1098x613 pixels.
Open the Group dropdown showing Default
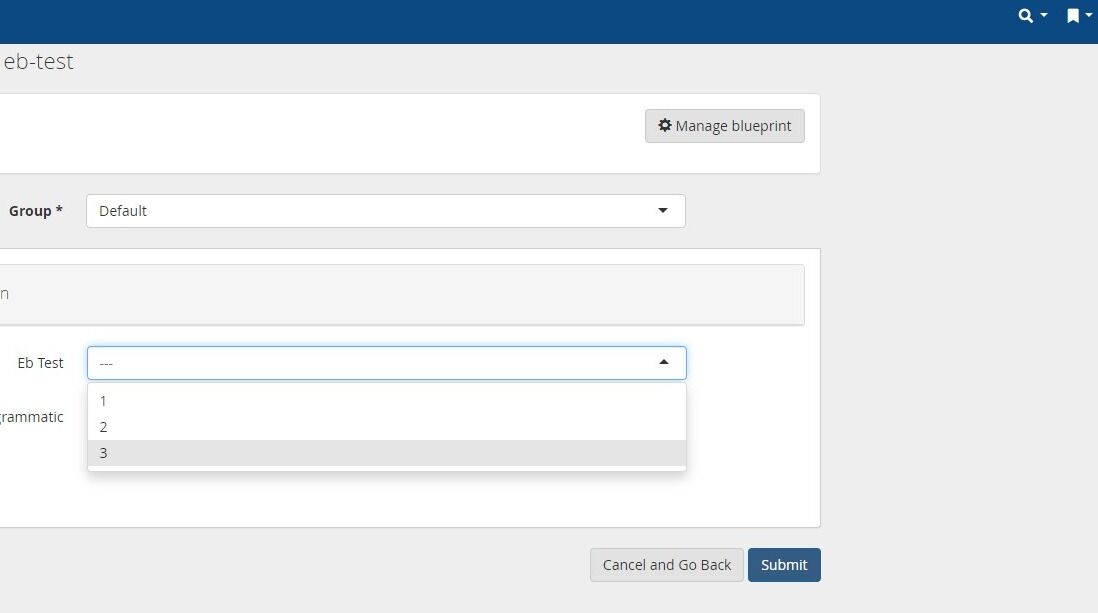pyautogui.click(x=385, y=211)
